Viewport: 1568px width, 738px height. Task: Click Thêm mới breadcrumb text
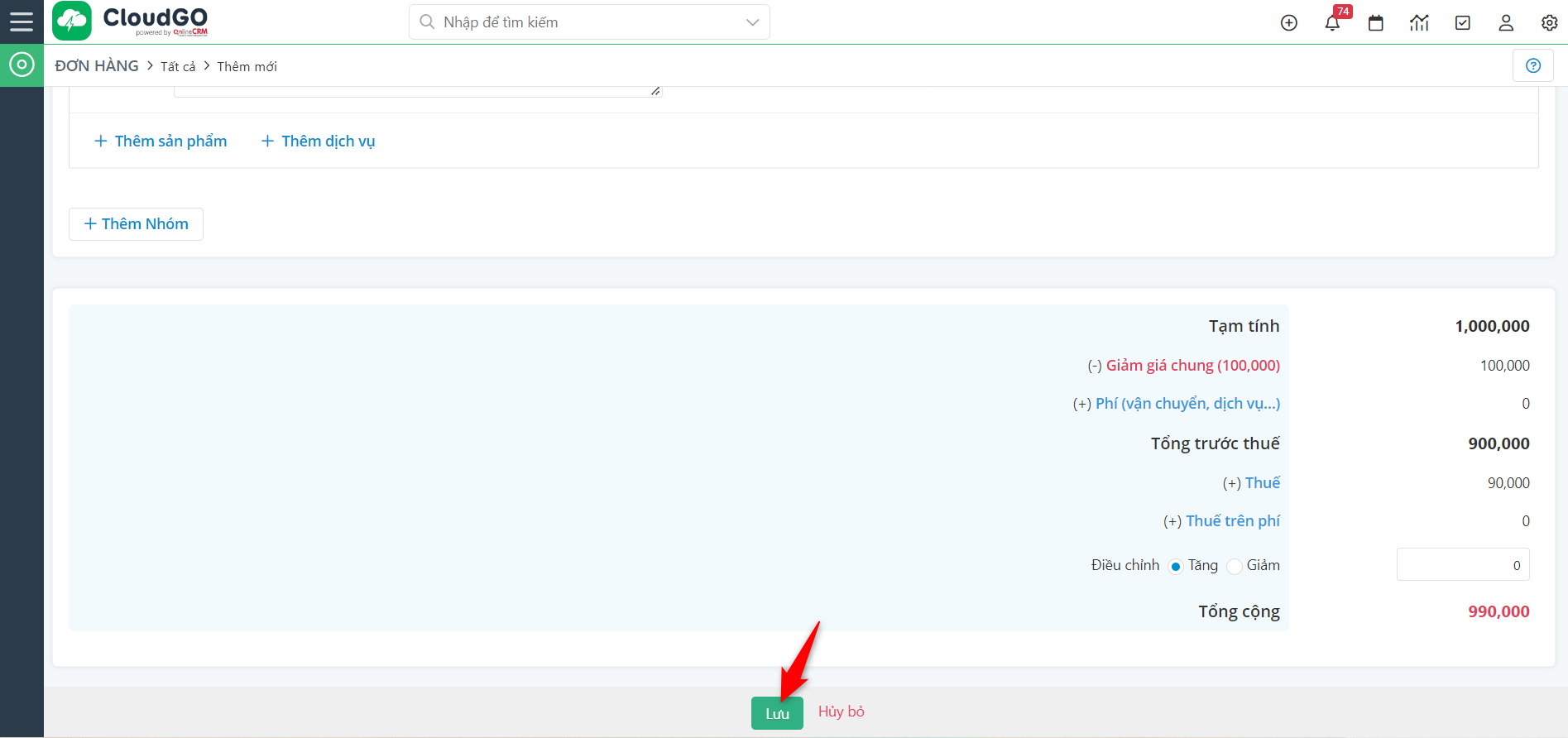click(x=247, y=66)
